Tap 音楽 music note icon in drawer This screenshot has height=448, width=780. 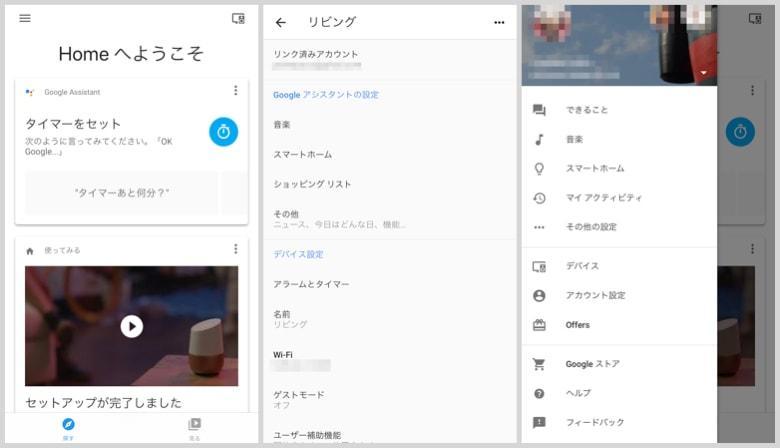(539, 139)
